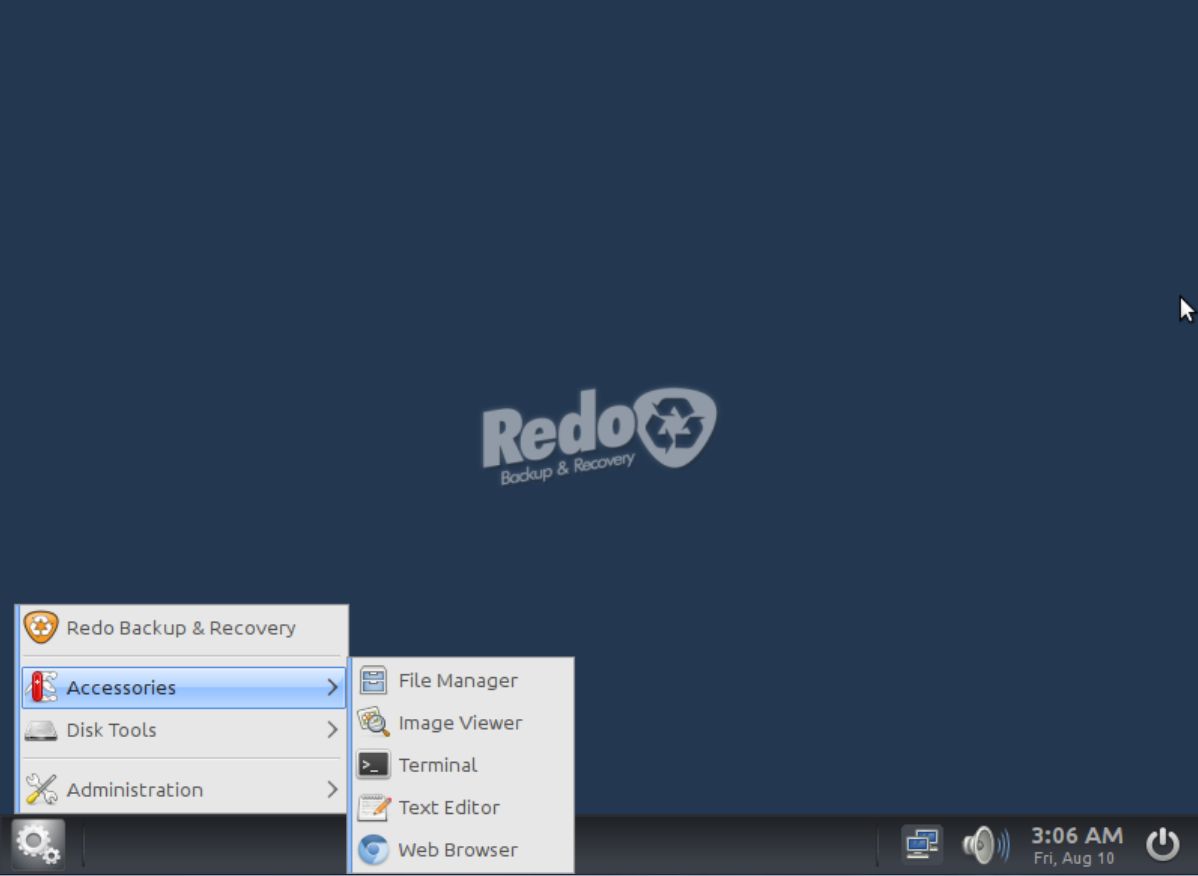
Task: Select the Disk Tools menu item
Action: (183, 730)
